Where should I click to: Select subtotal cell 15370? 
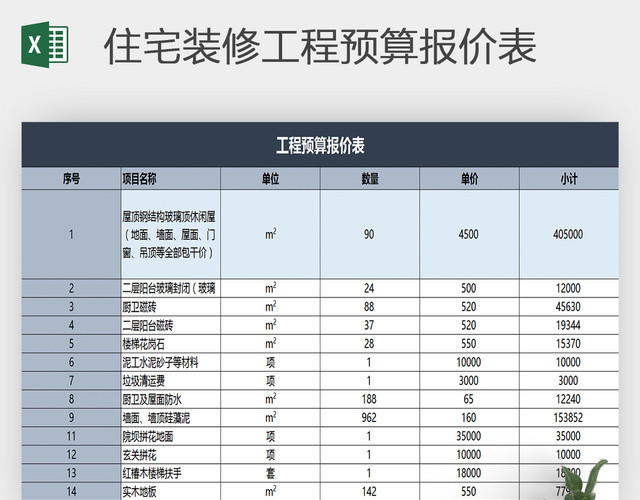[569, 344]
